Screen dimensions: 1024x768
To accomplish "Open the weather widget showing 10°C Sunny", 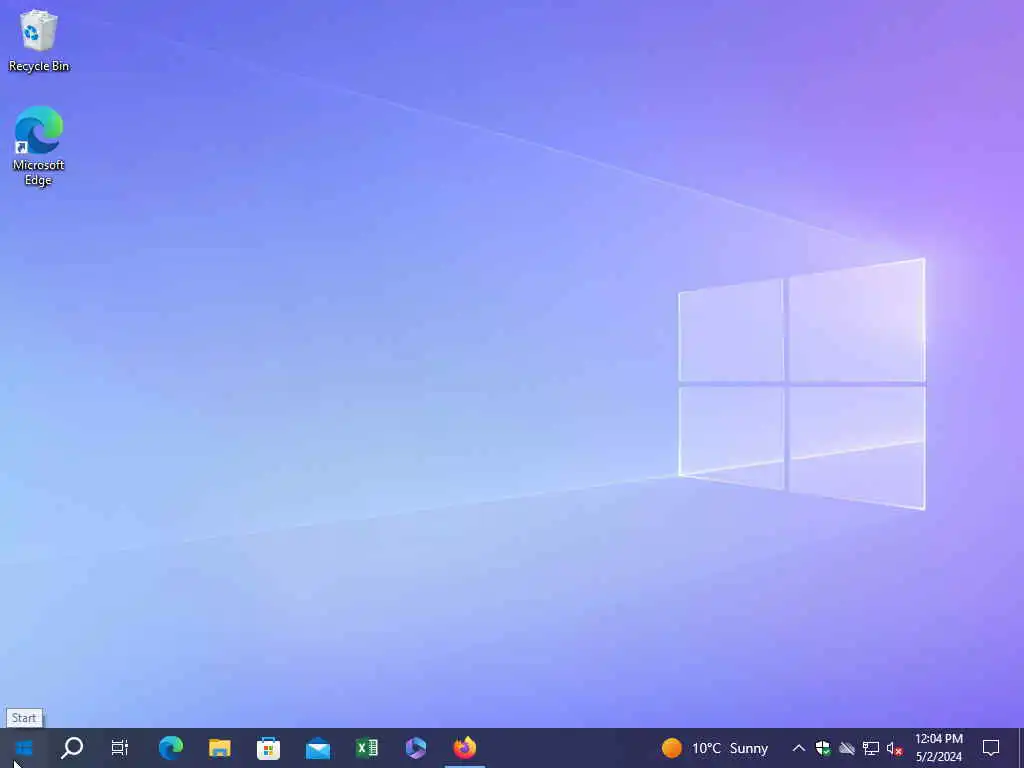I will tap(714, 748).
